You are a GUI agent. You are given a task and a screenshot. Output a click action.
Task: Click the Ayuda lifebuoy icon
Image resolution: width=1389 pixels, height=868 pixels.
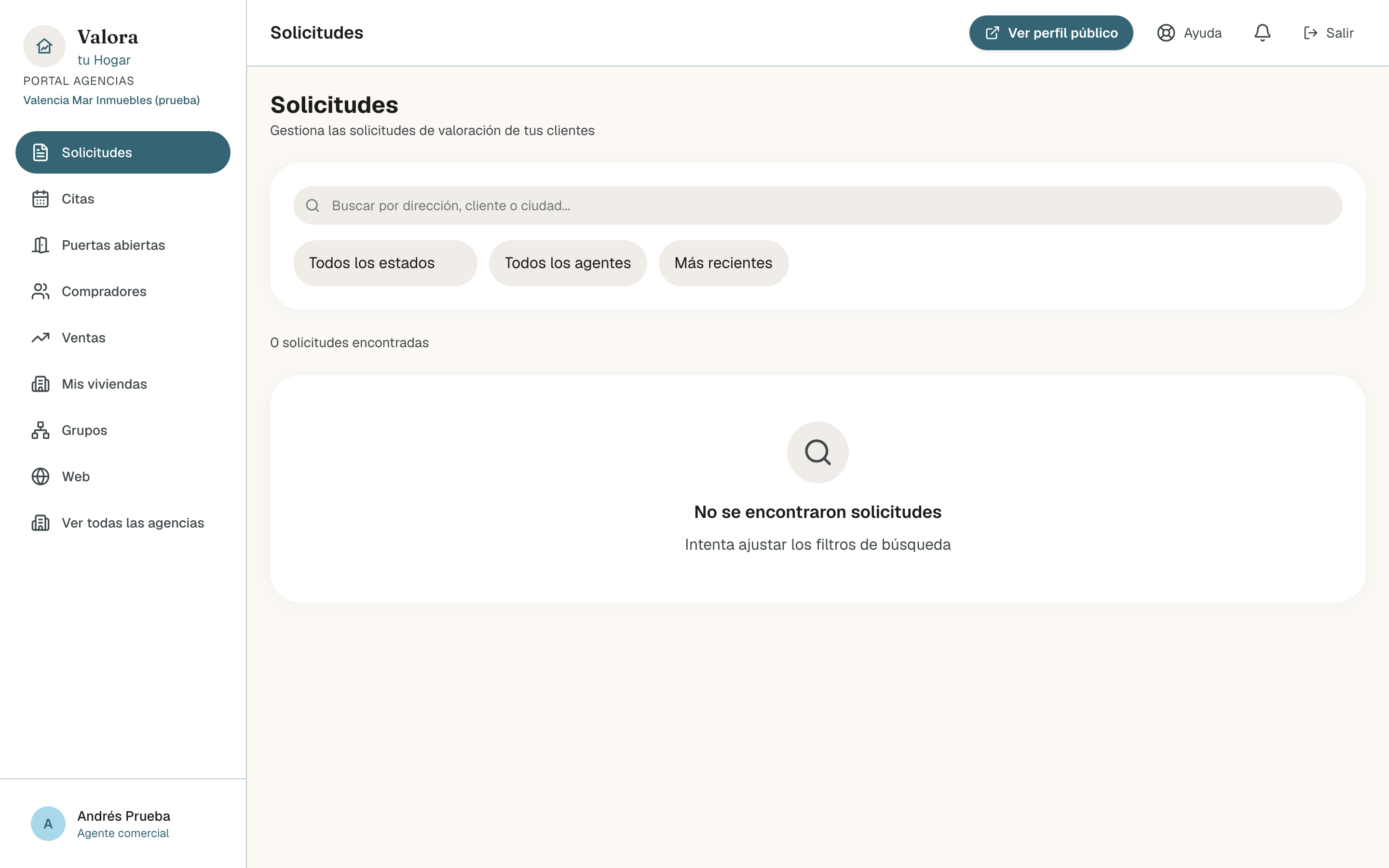click(1166, 33)
